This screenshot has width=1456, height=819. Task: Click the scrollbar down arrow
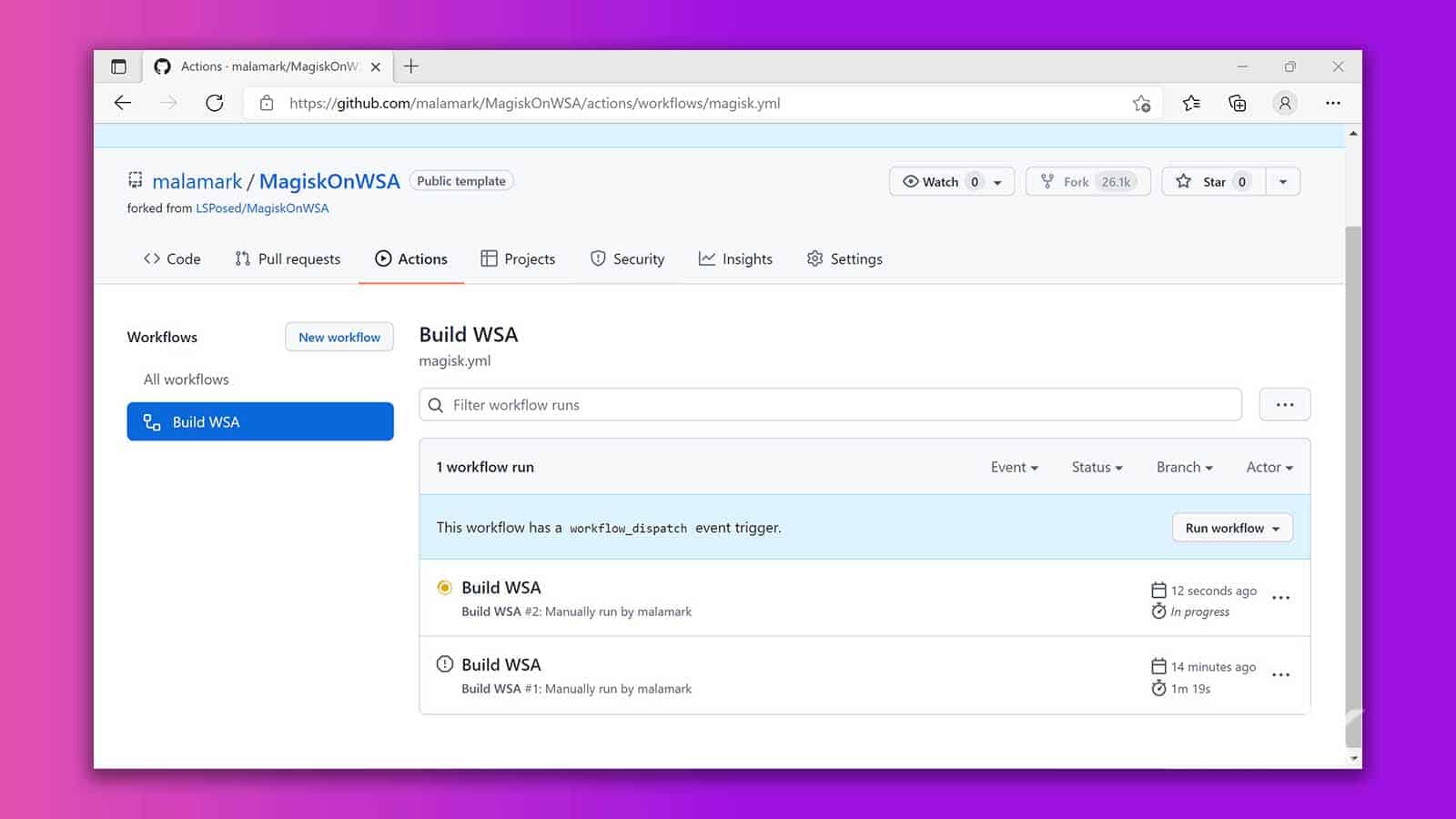tap(1353, 758)
